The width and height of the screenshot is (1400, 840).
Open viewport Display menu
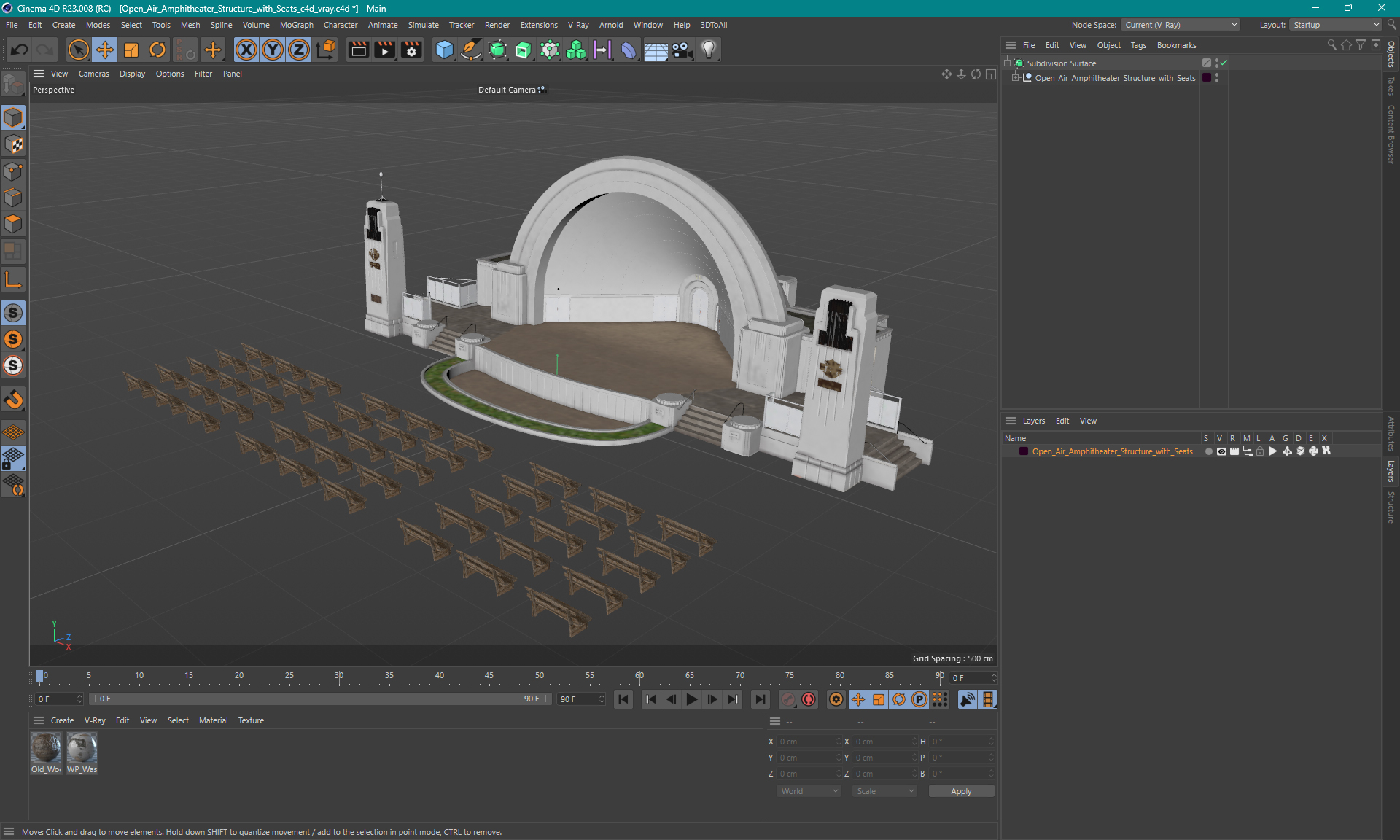point(132,74)
